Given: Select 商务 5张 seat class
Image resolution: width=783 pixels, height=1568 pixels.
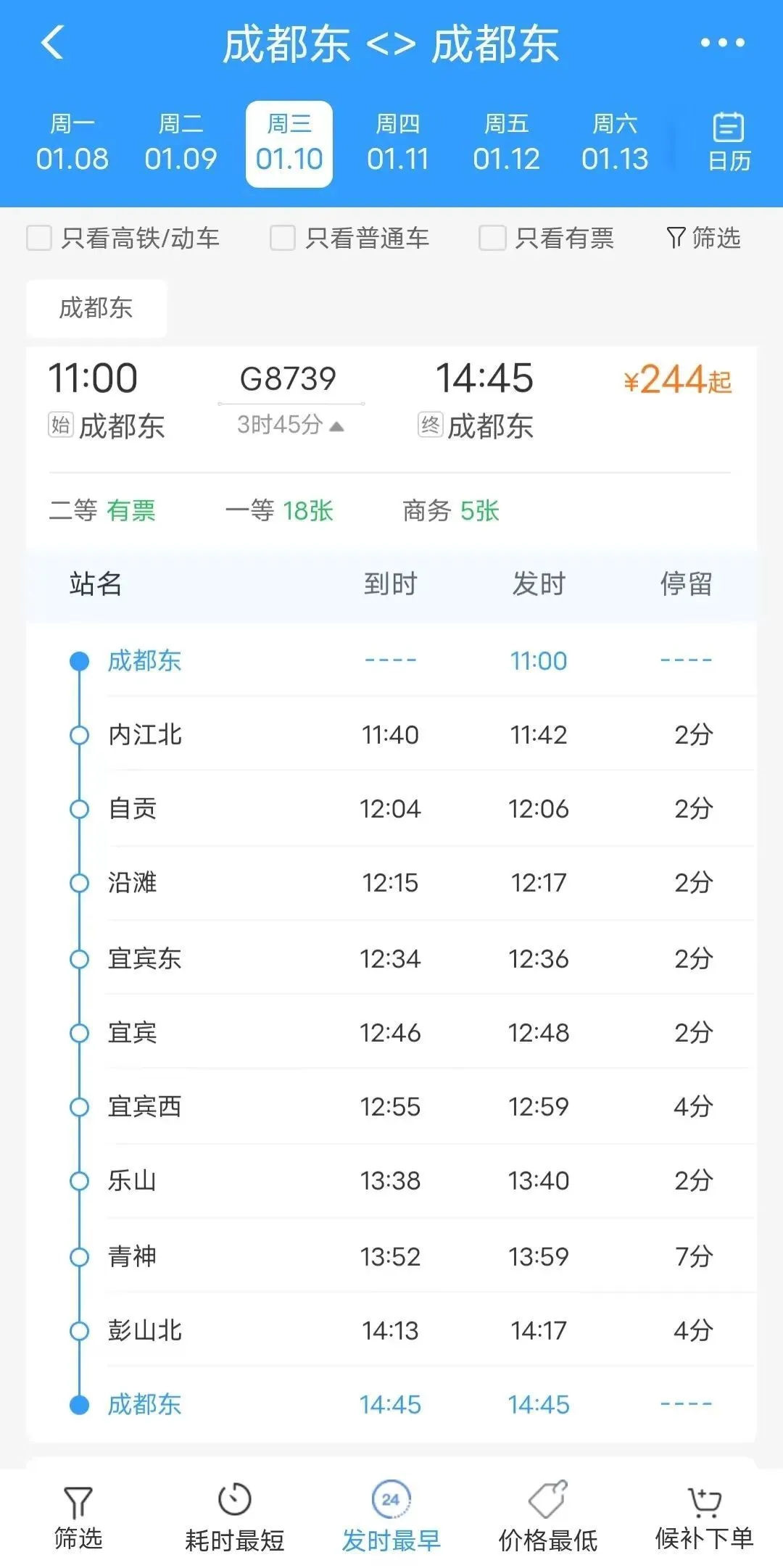Looking at the screenshot, I should click(451, 511).
